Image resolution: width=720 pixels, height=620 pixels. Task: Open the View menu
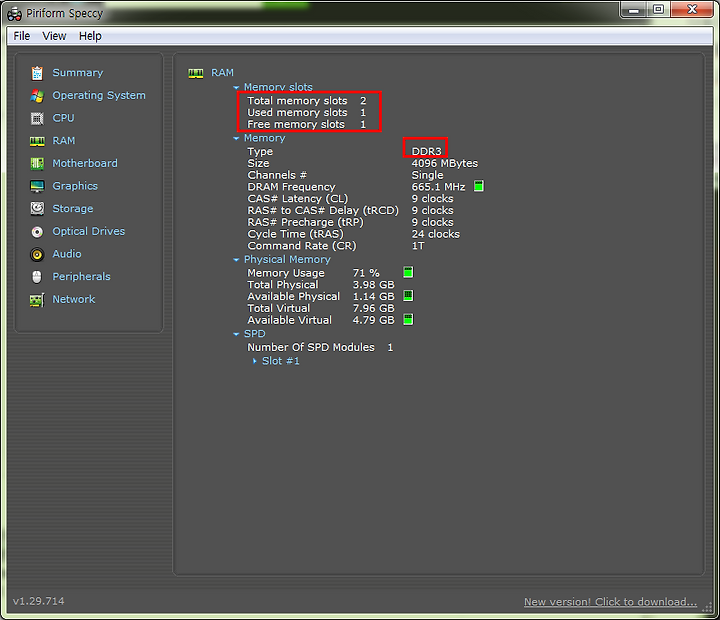click(54, 36)
